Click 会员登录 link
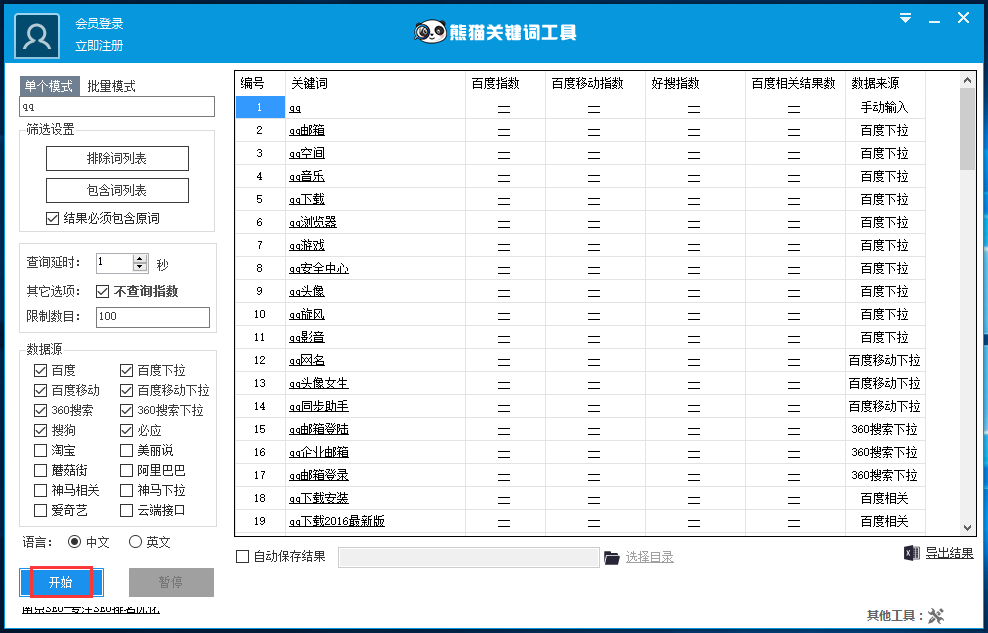 (99, 24)
